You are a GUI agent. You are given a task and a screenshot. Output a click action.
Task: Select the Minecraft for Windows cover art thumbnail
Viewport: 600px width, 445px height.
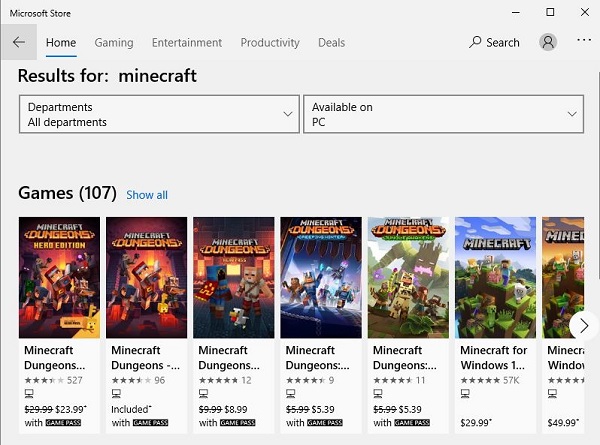coord(495,277)
